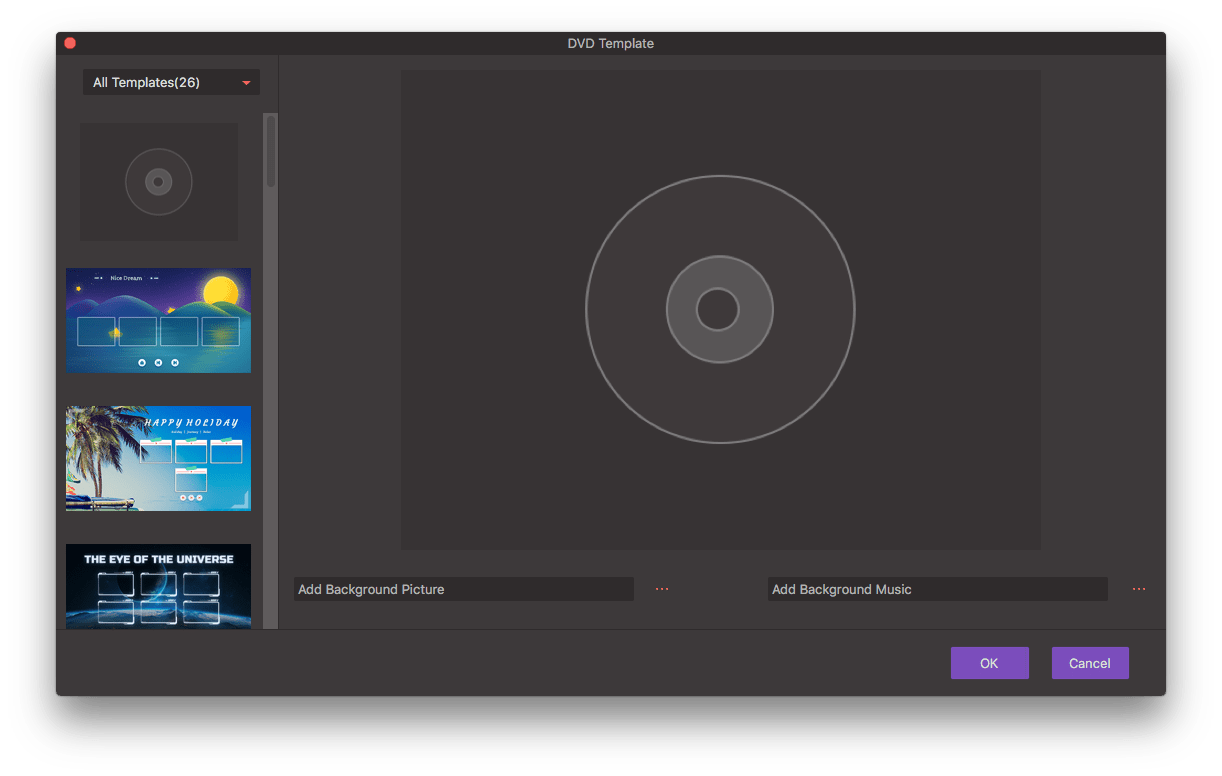
Task: Click the DVD Template title bar text
Action: point(610,43)
